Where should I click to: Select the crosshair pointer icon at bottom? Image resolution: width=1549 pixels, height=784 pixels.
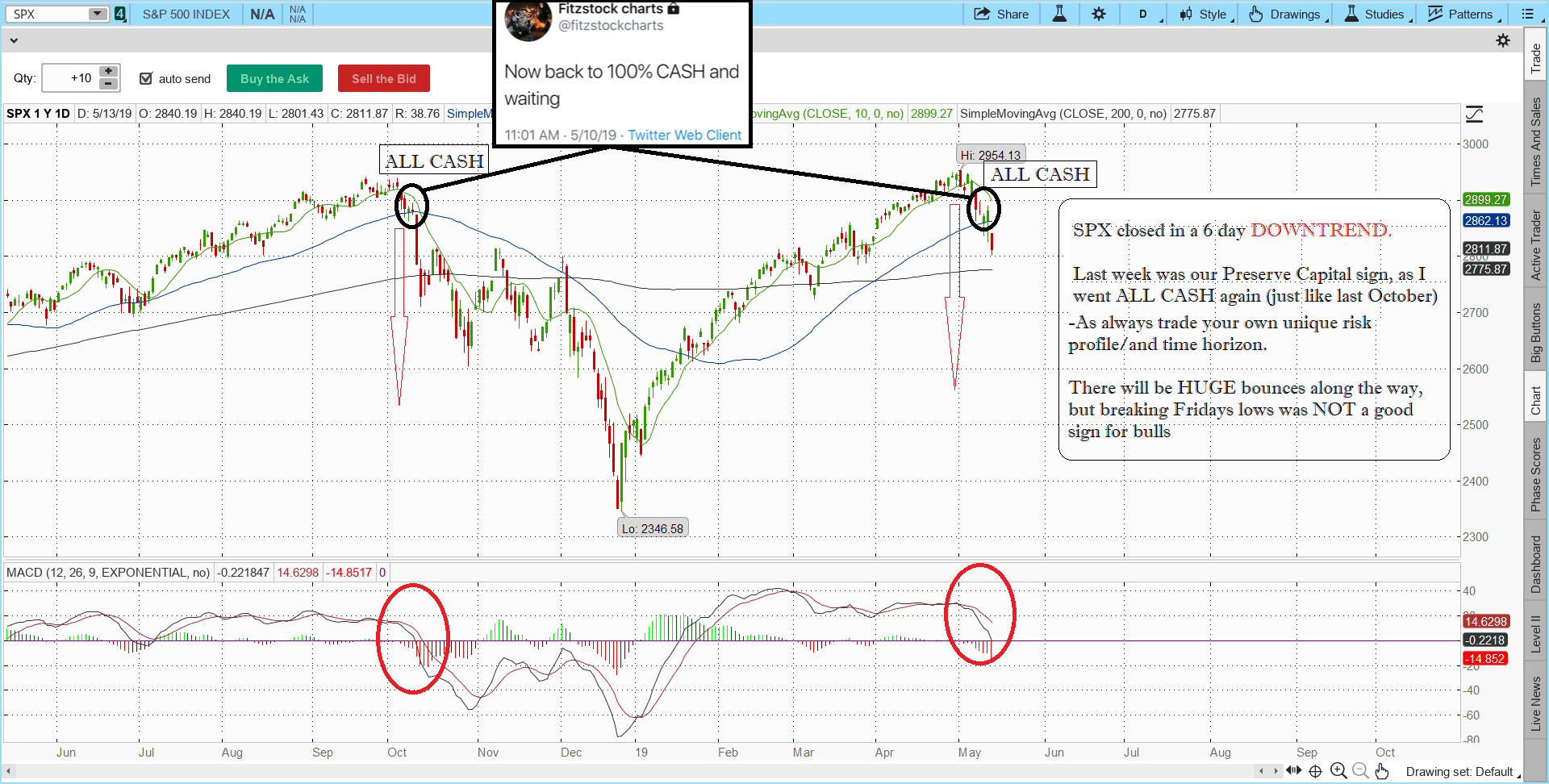coord(1315,771)
